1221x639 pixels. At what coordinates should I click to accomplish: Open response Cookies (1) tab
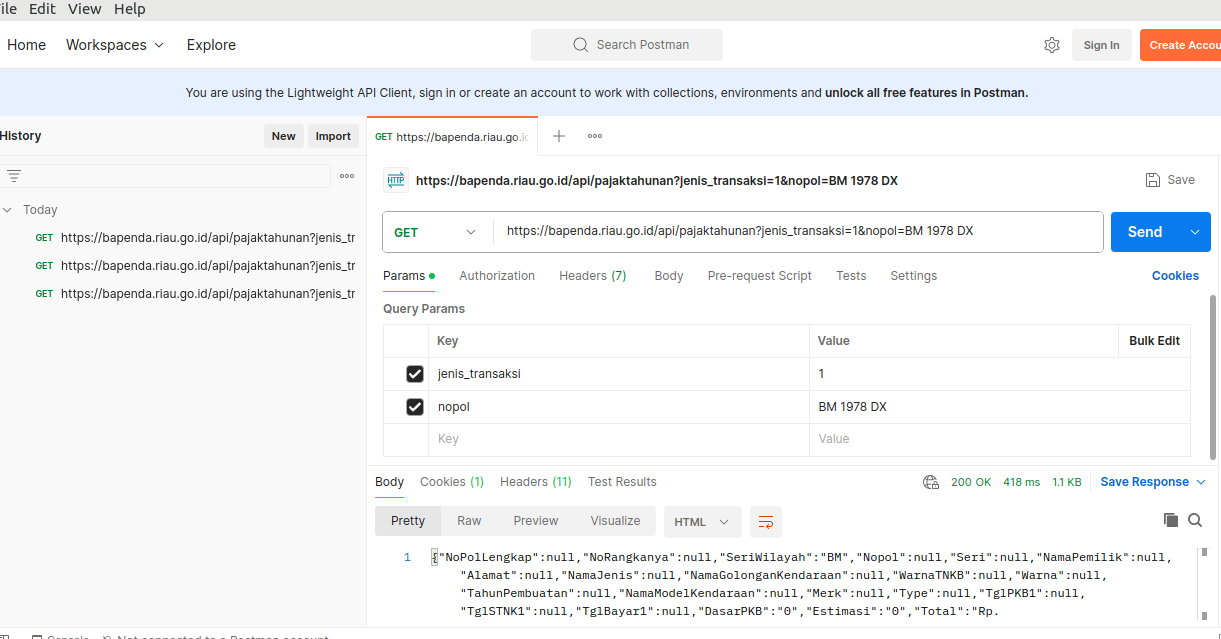452,482
